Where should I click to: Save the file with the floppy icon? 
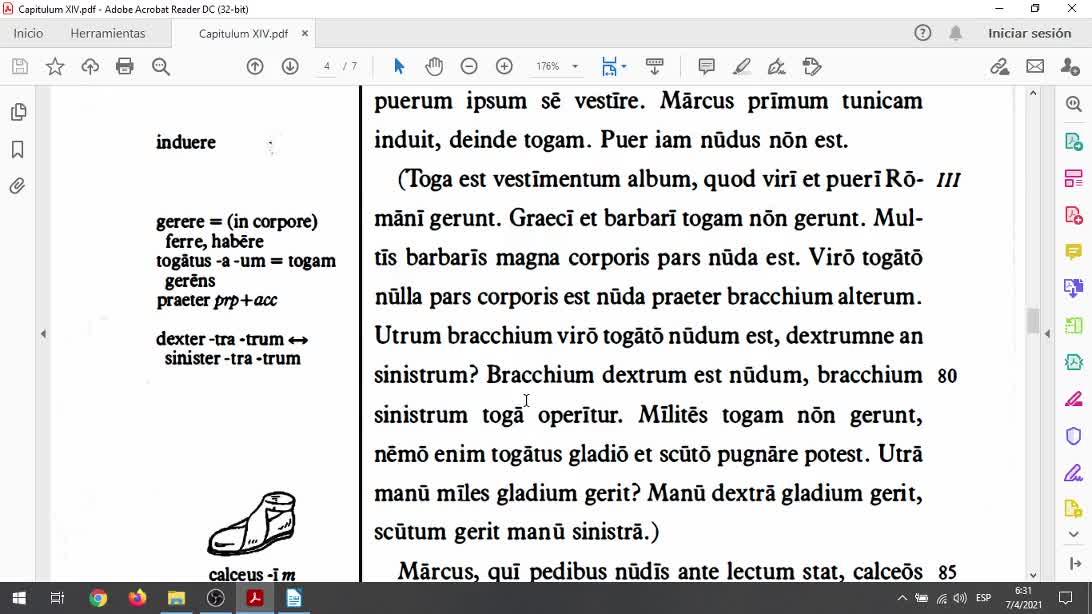pos(20,66)
